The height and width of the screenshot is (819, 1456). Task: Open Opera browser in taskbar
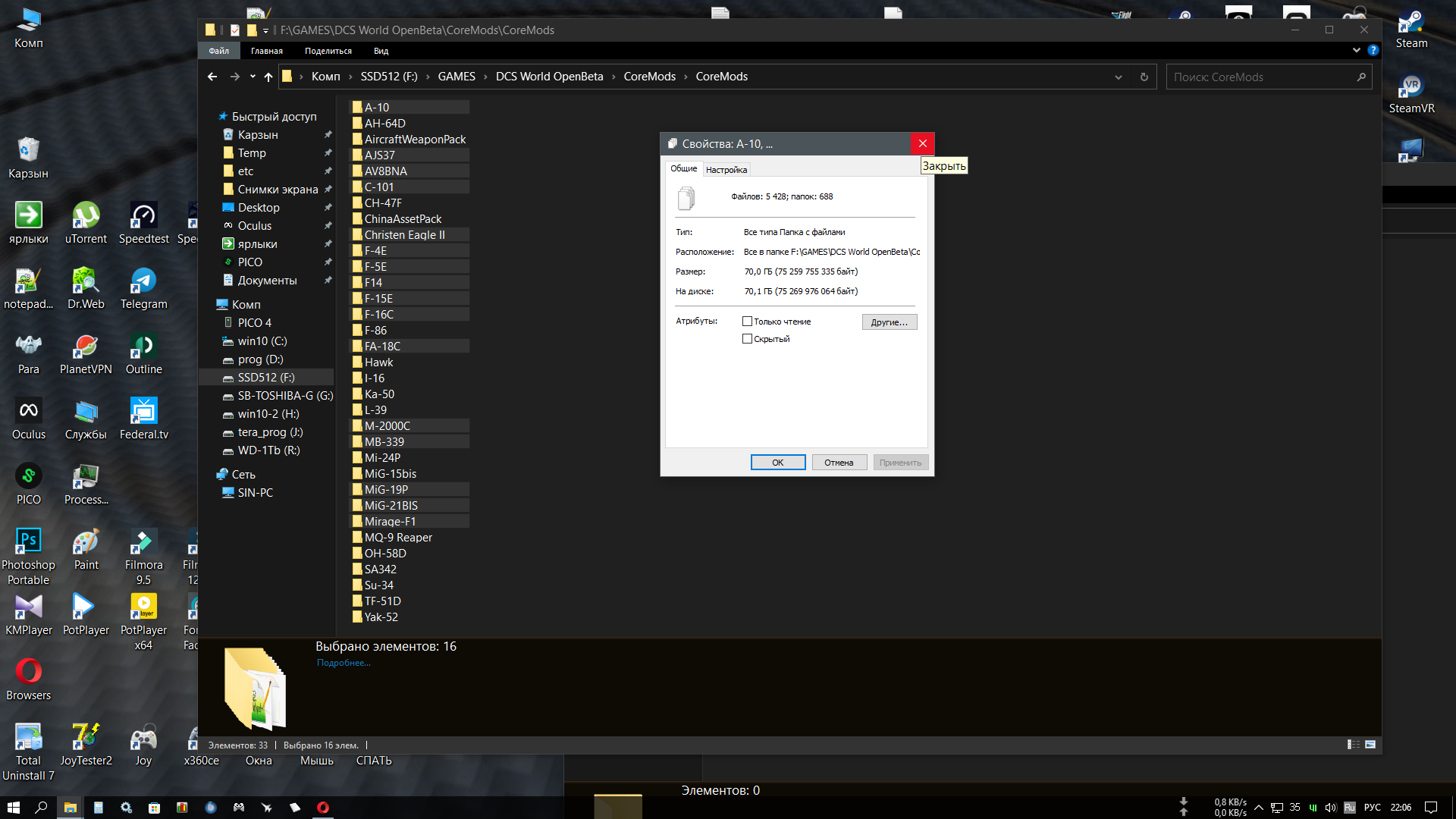pos(323,808)
